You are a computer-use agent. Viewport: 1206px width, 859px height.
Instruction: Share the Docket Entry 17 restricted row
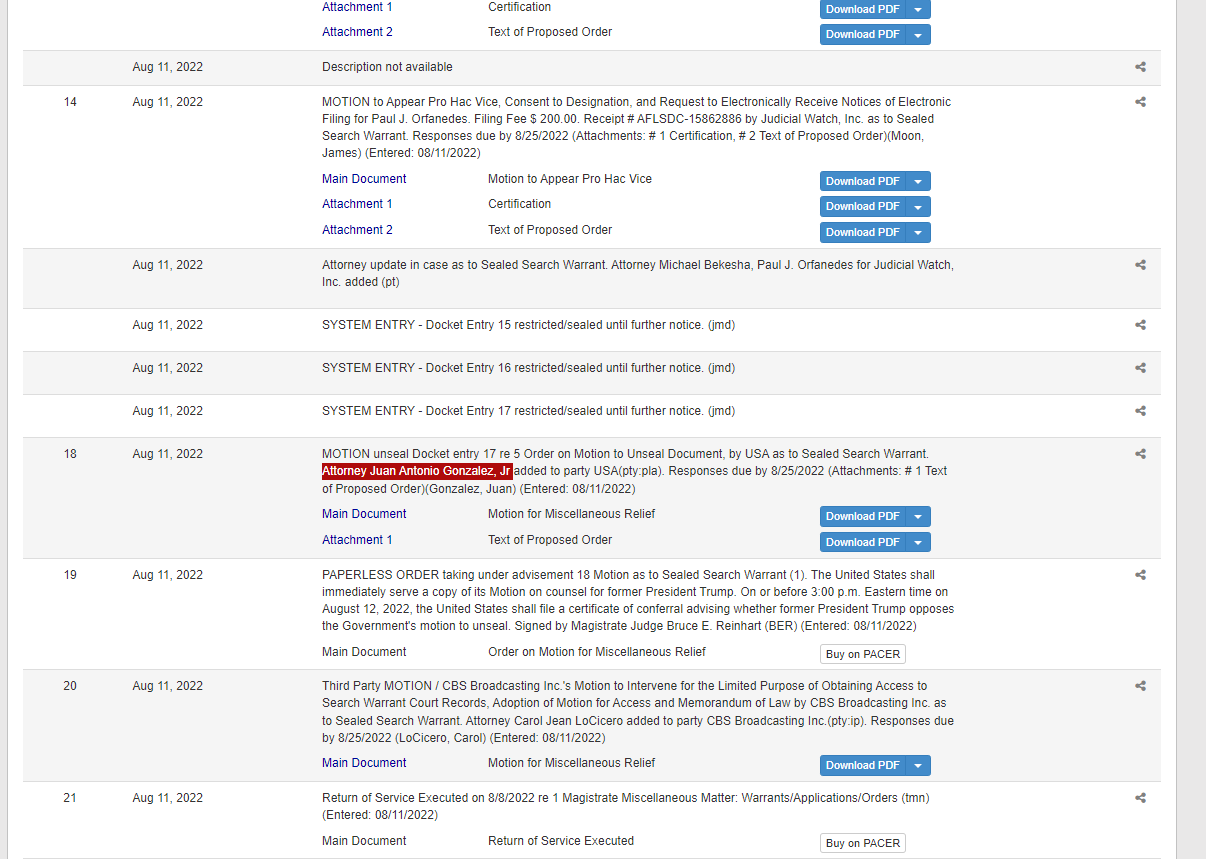[1140, 411]
